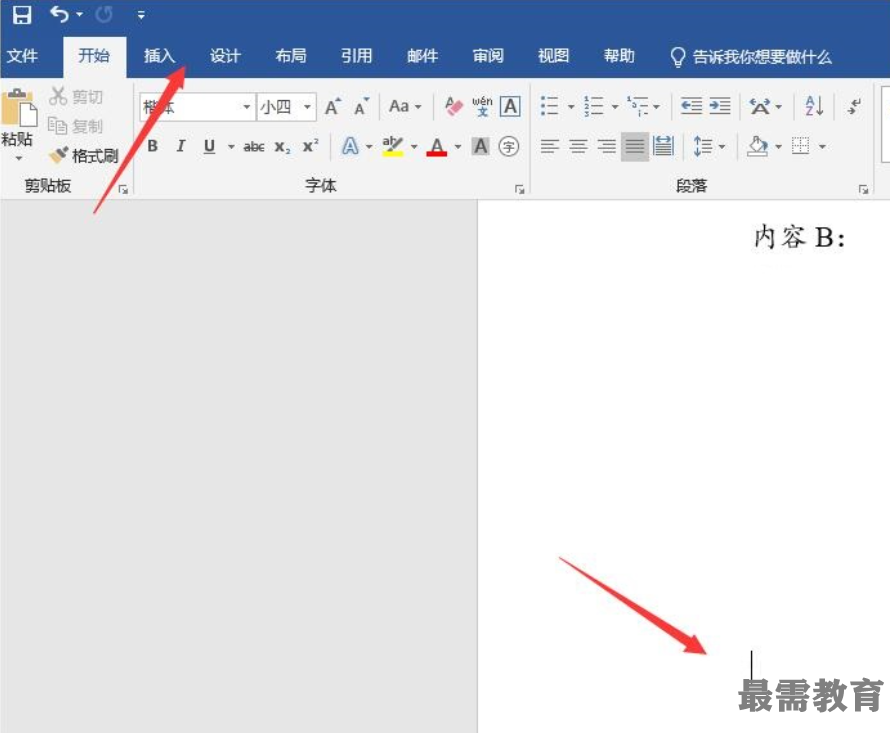
Task: Toggle character shading A icon
Action: point(481,146)
